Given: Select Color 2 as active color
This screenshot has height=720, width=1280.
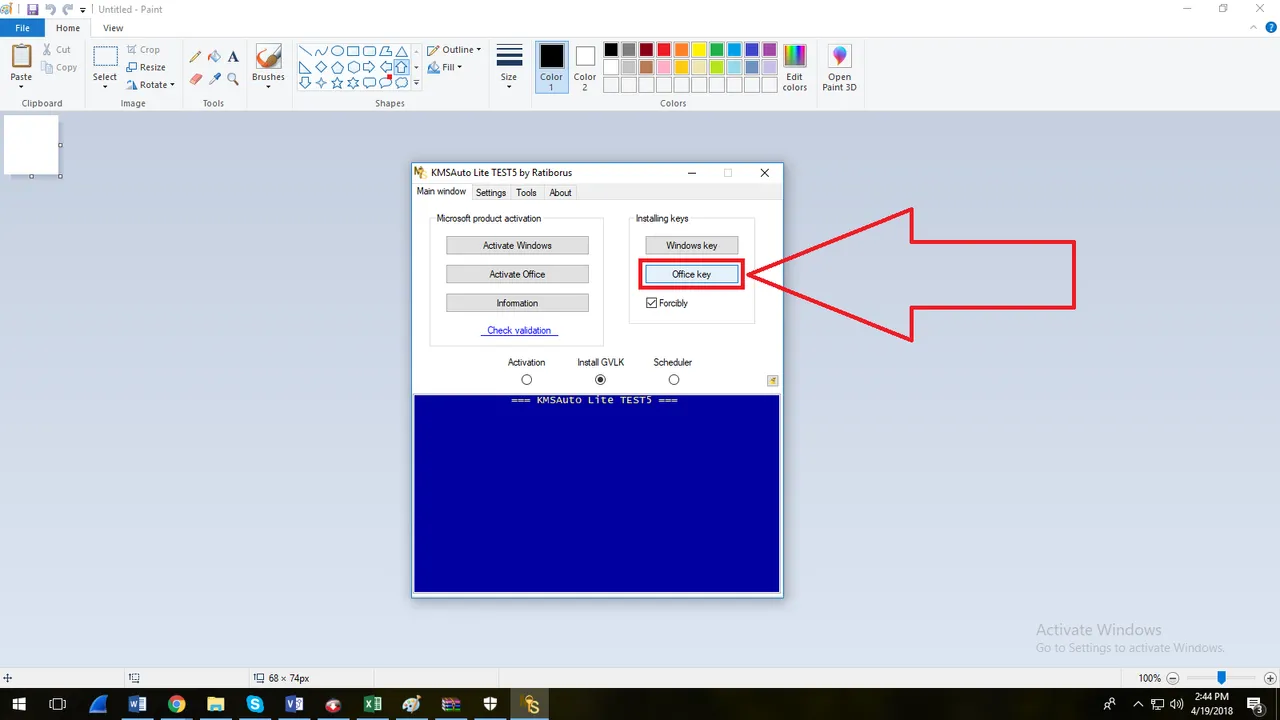Looking at the screenshot, I should tap(585, 67).
